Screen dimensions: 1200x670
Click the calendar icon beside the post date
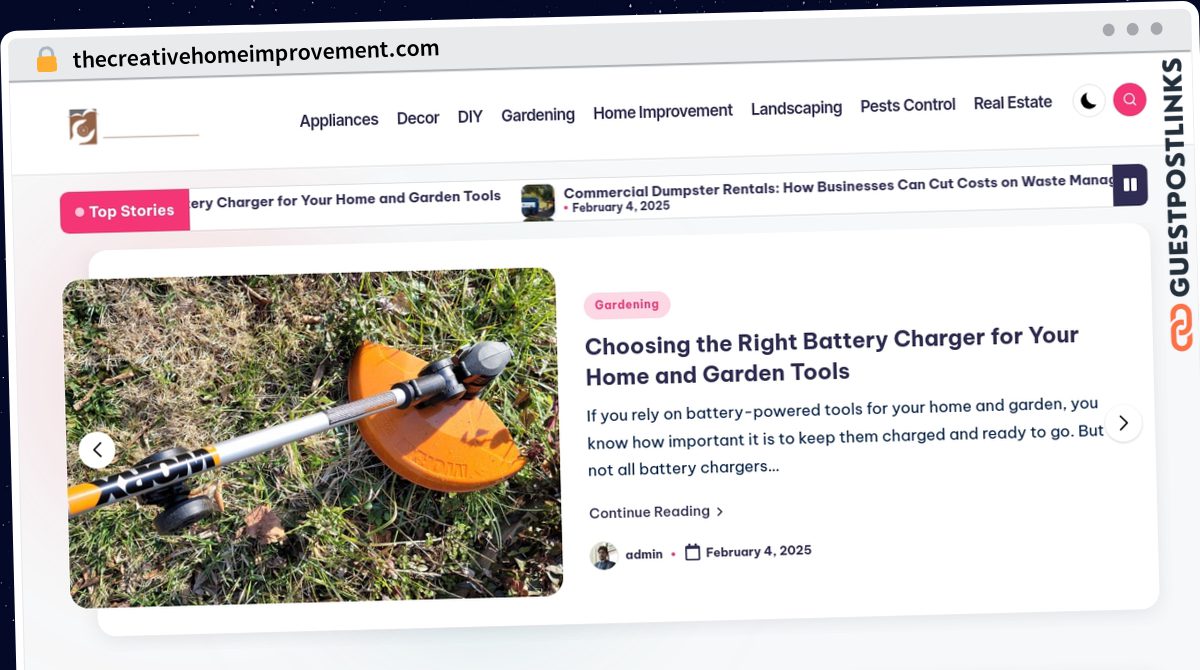point(692,552)
